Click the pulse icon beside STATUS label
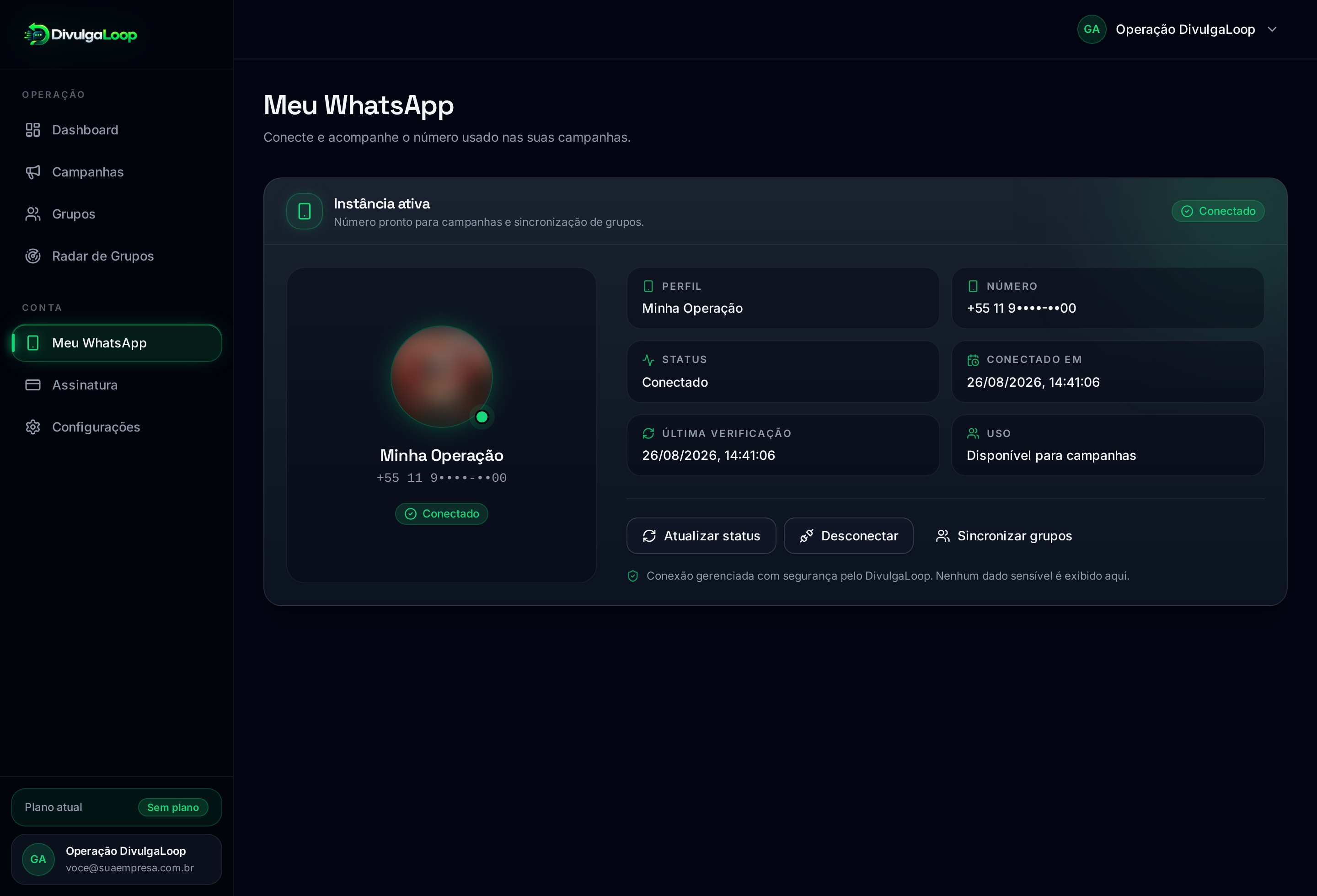This screenshot has width=1317, height=896. click(x=648, y=360)
